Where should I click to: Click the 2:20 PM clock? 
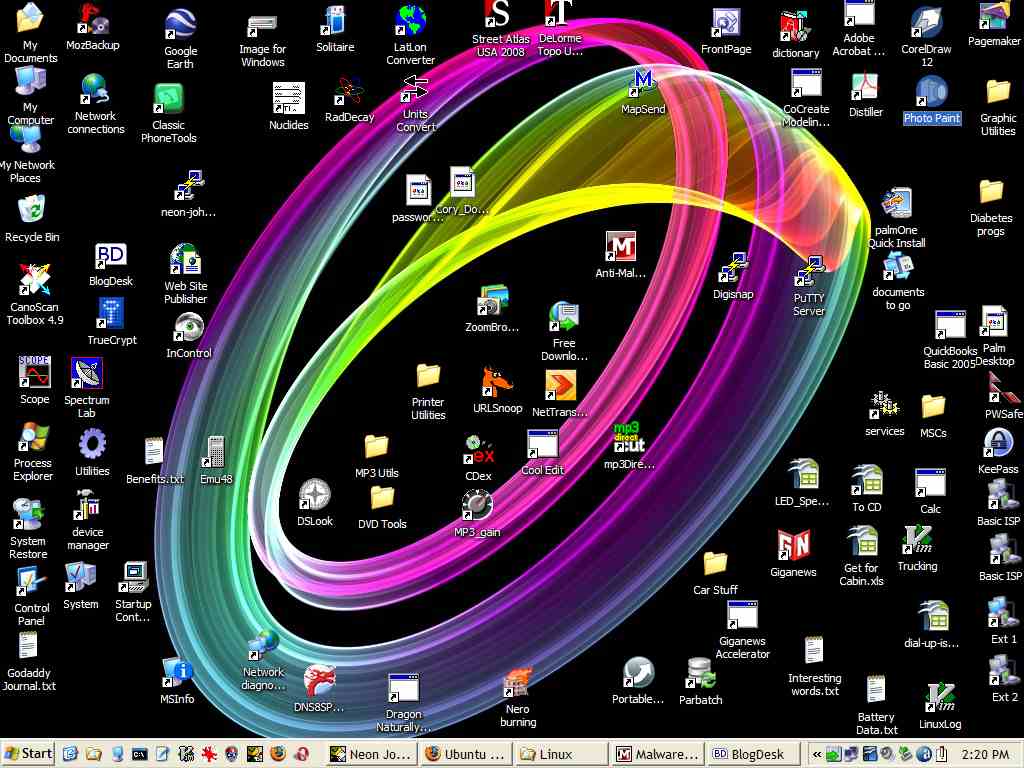point(985,754)
